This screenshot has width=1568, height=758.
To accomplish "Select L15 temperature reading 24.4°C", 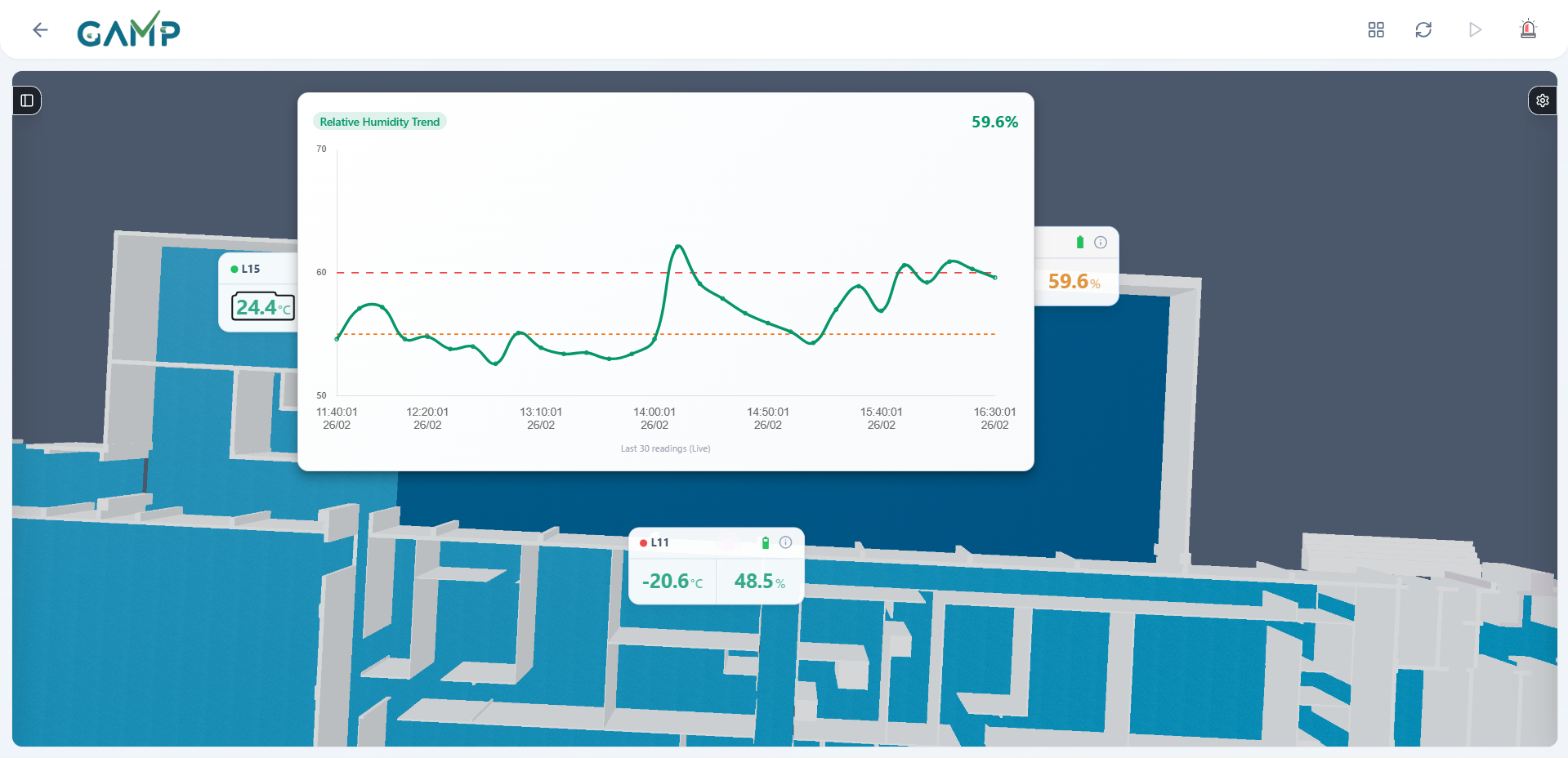I will (x=263, y=307).
